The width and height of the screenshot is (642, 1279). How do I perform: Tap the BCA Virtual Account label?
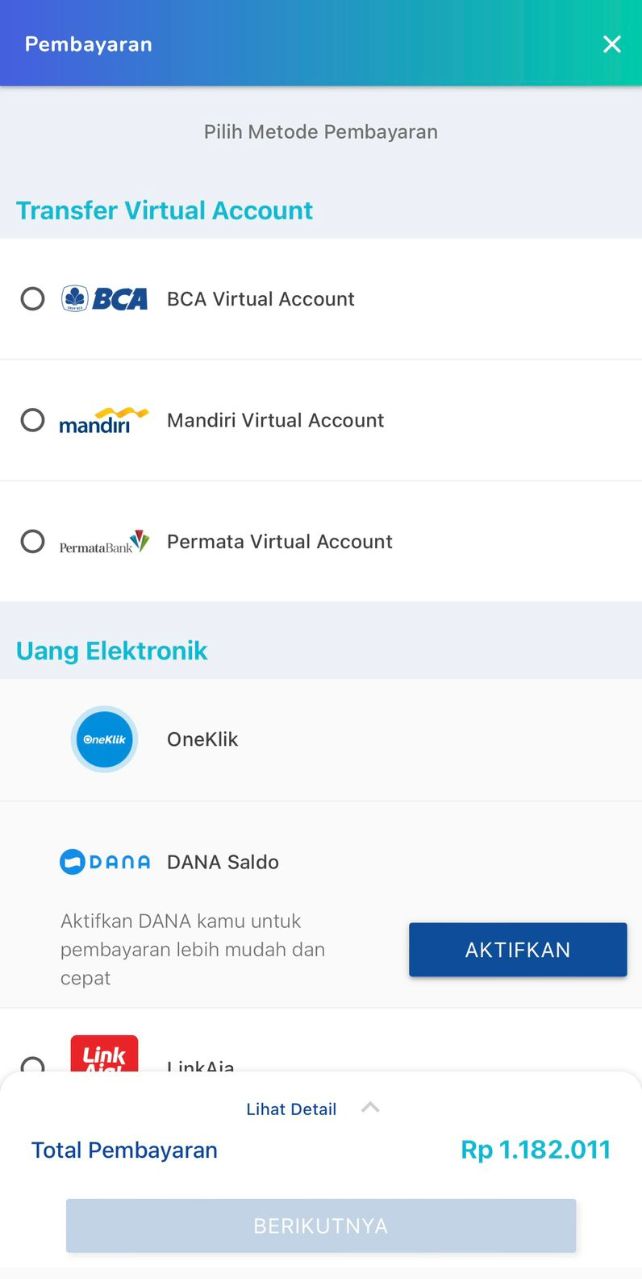coord(261,299)
